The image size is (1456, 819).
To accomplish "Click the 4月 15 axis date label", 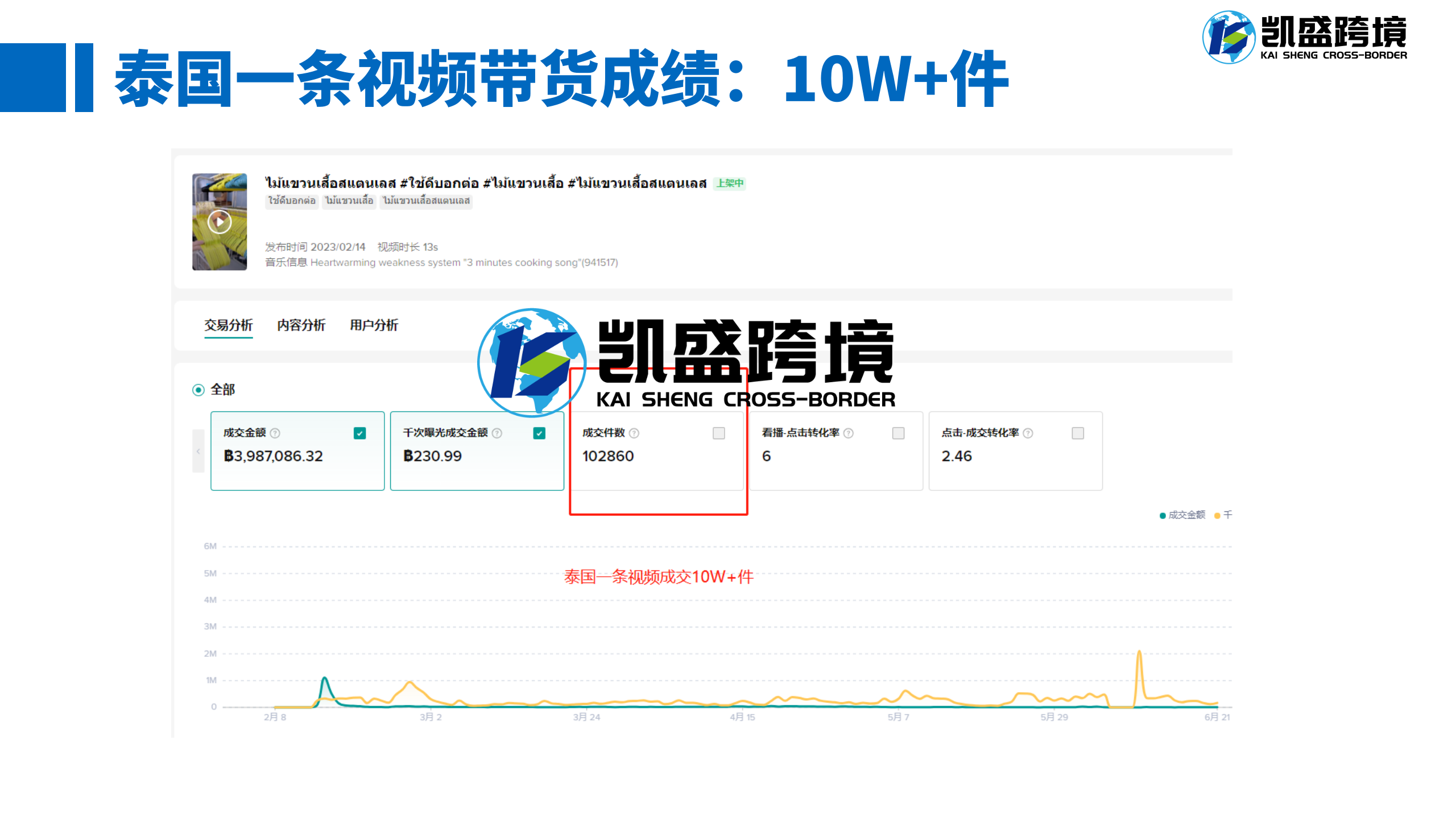I will coord(742,717).
